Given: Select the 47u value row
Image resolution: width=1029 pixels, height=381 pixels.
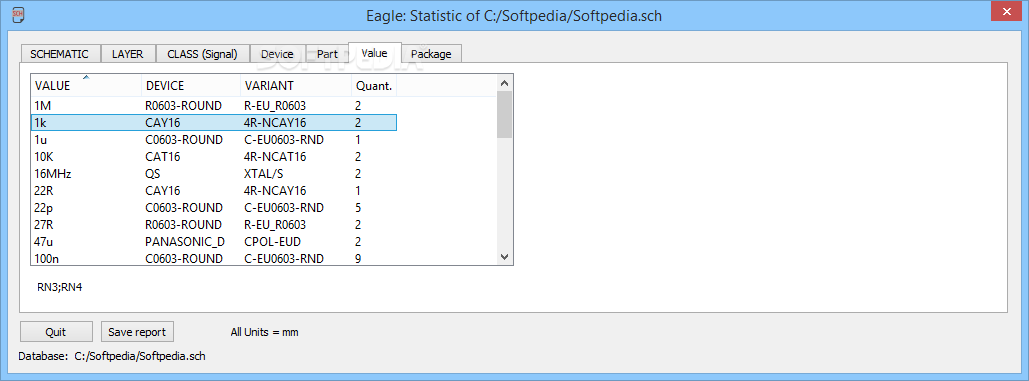Looking at the screenshot, I should pyautogui.click(x=214, y=241).
